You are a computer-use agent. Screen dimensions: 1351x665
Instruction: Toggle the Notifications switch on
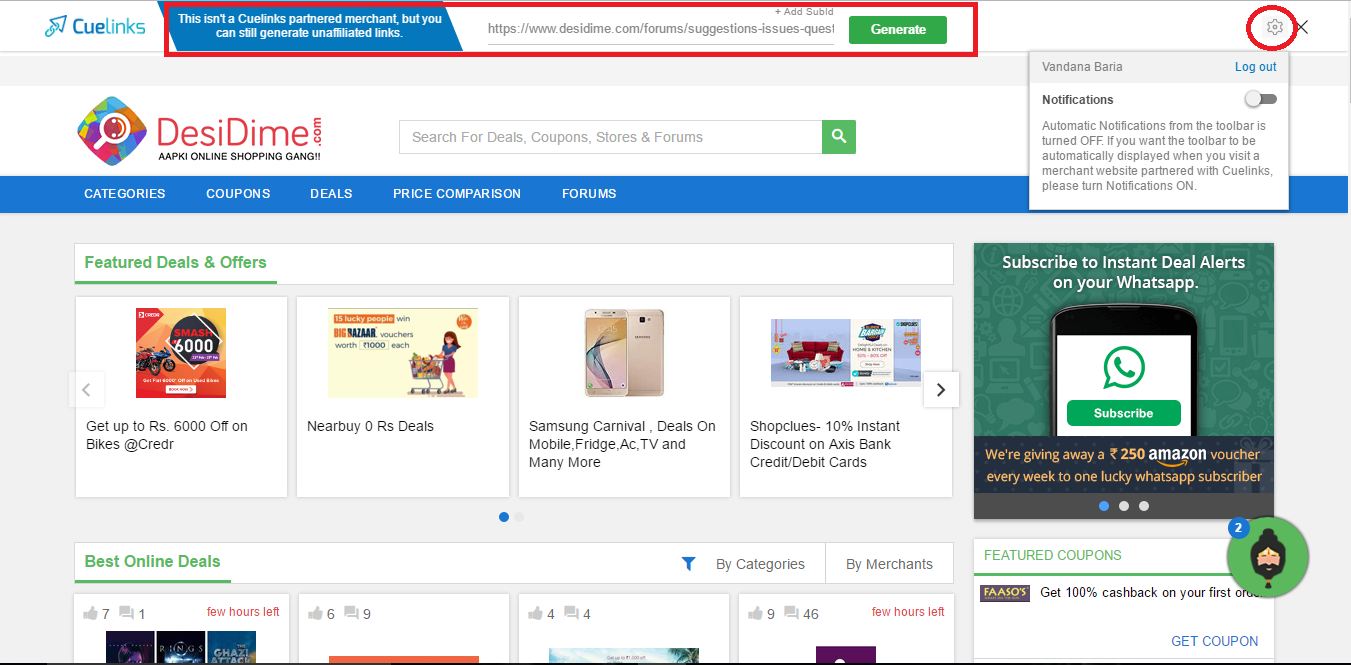point(1261,99)
